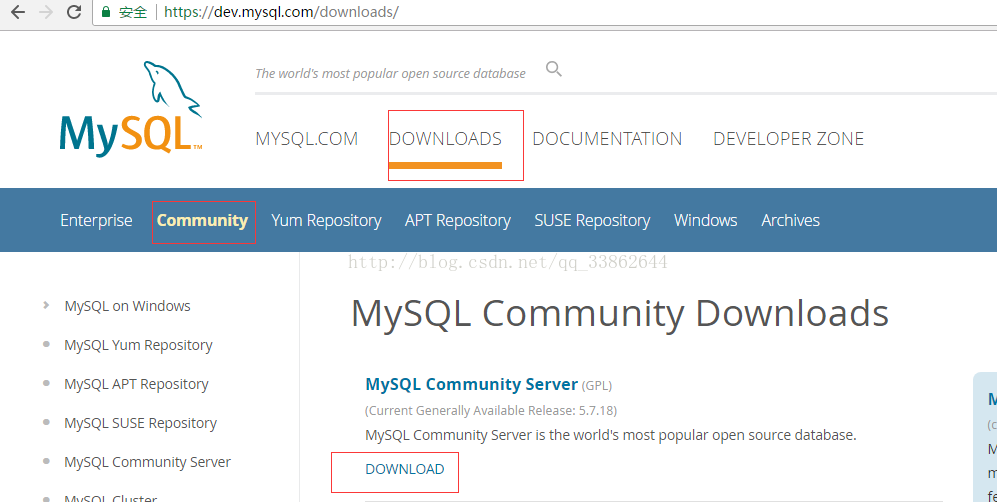Click the search magnifier icon
997x502 pixels.
coord(554,69)
